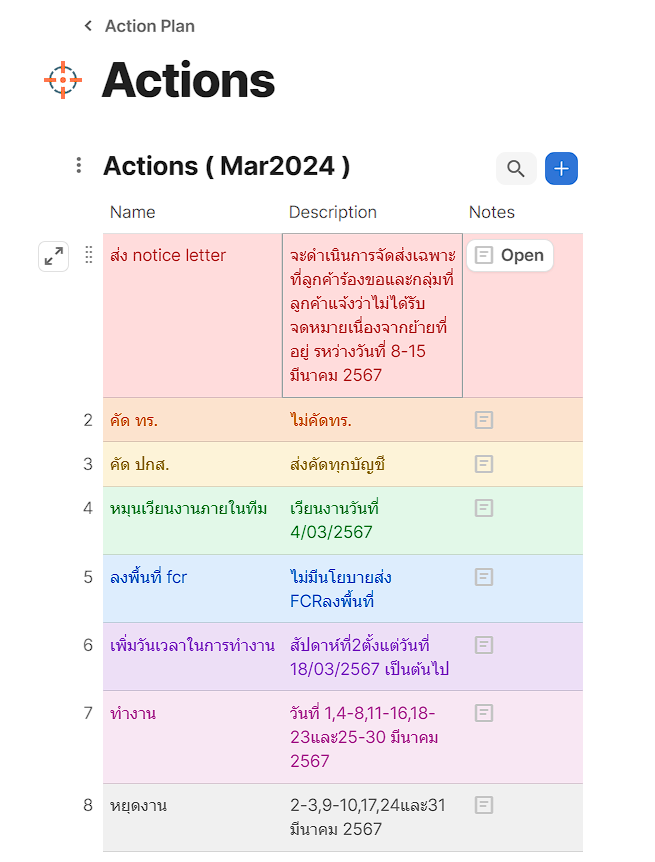Click the drag handle of first row
The width and height of the screenshot is (655, 862).
[x=88, y=255]
